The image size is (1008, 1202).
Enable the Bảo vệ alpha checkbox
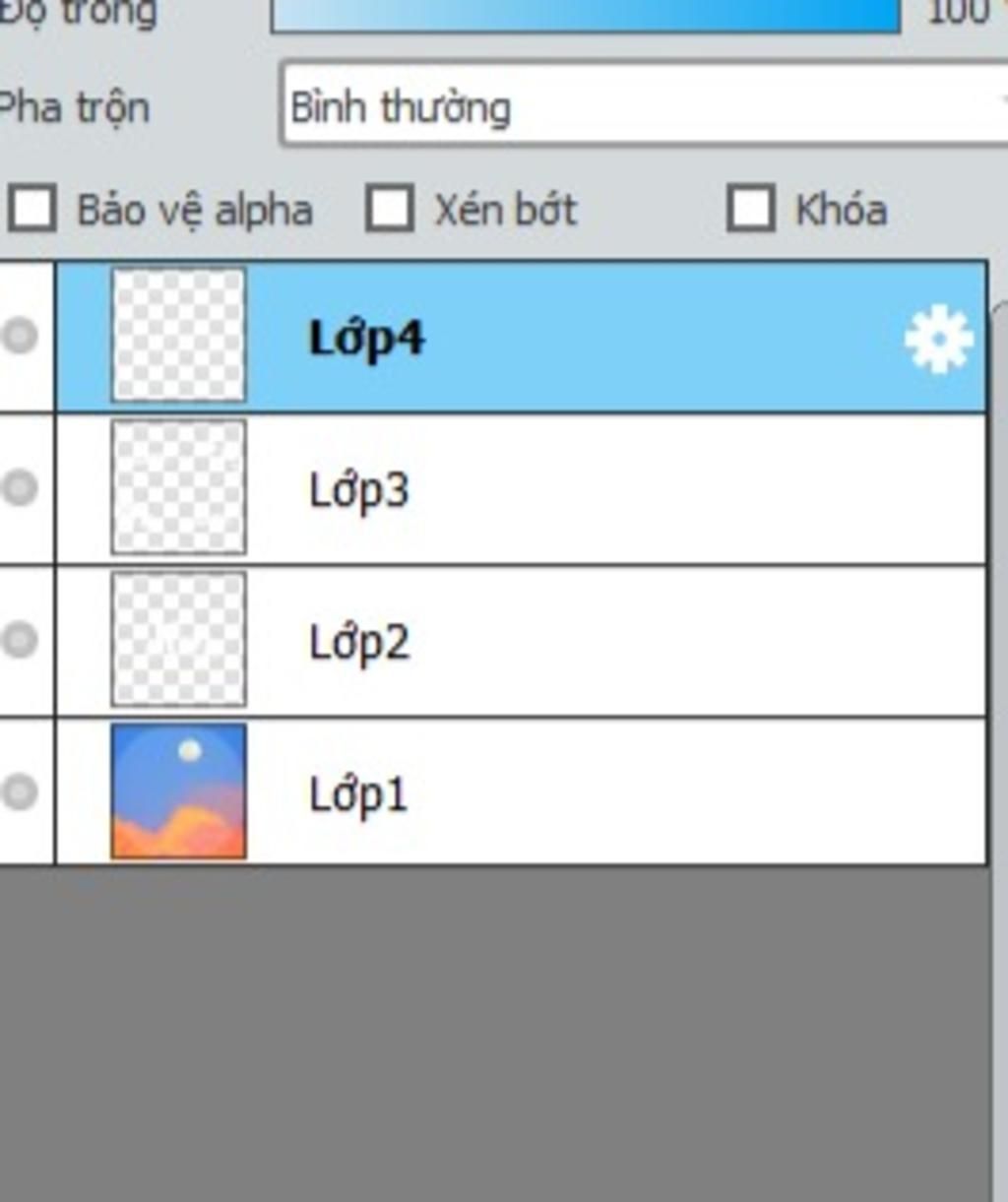31,209
